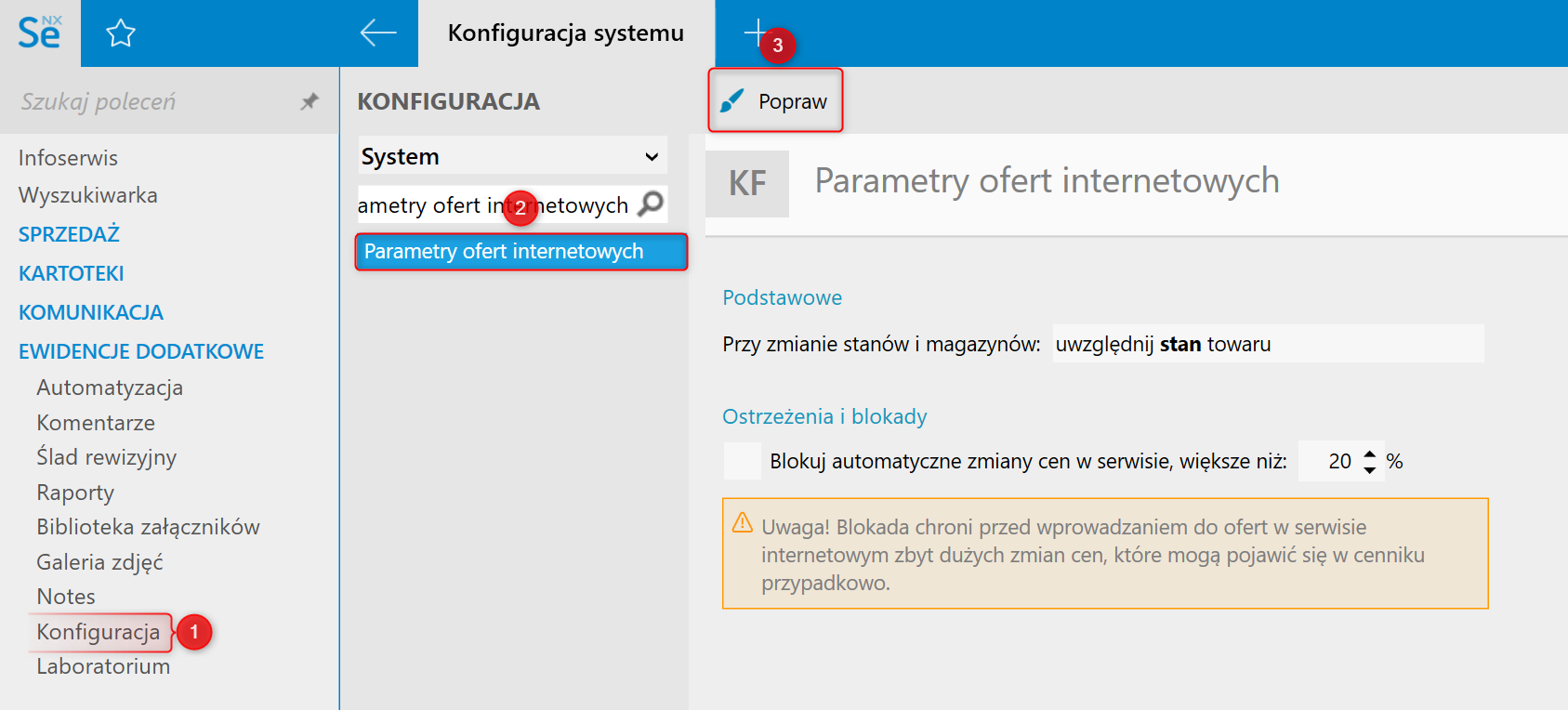Select Parametry ofert internetowych list item

[x=520, y=252]
